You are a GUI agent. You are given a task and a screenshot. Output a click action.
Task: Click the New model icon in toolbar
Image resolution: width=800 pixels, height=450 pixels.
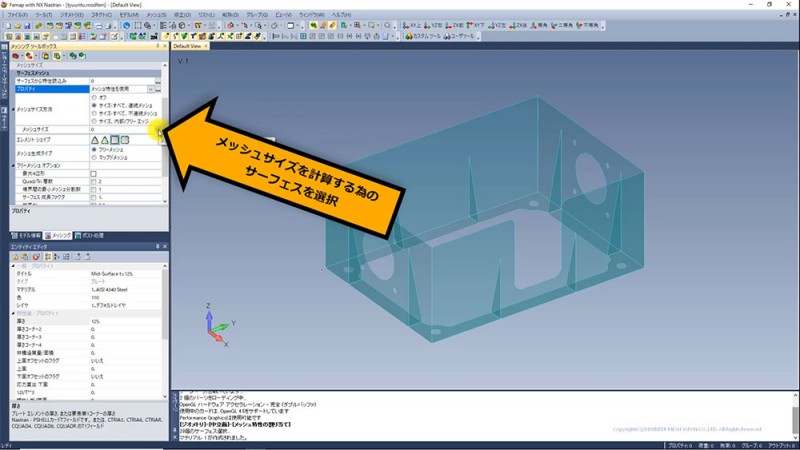tap(8, 26)
